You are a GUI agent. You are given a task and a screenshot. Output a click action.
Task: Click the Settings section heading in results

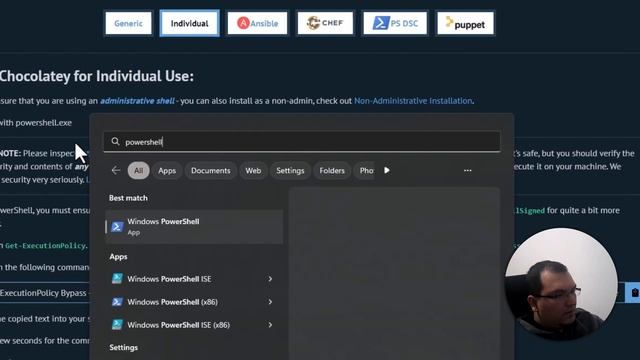(x=123, y=348)
